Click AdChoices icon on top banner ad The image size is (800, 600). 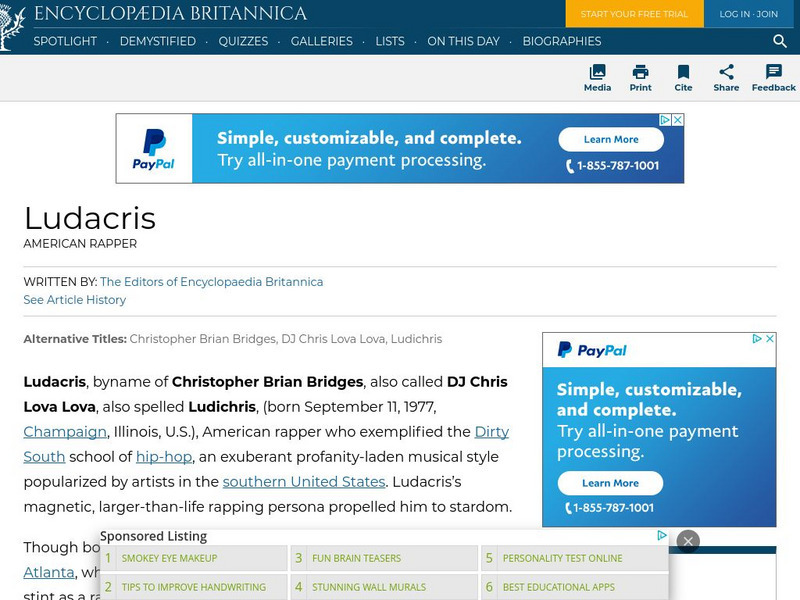click(665, 120)
